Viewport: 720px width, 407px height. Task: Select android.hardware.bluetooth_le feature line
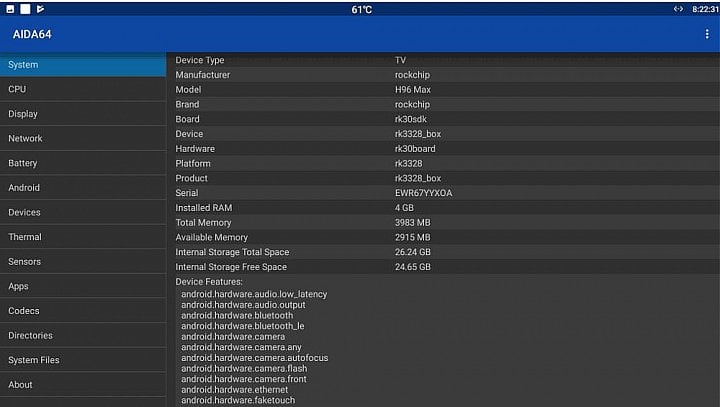(x=242, y=326)
